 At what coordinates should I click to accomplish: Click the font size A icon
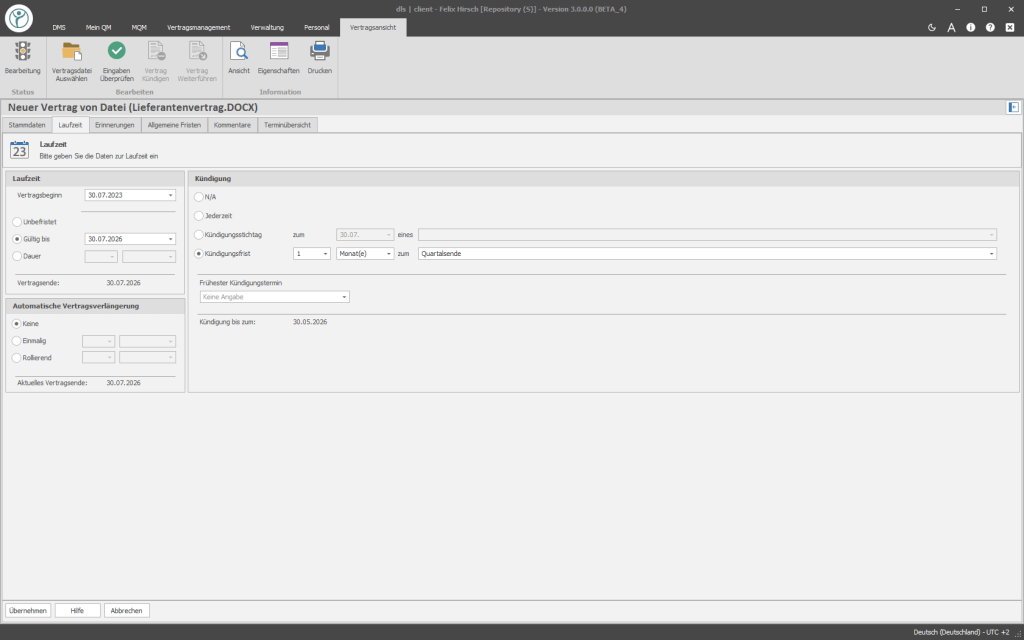pos(952,27)
